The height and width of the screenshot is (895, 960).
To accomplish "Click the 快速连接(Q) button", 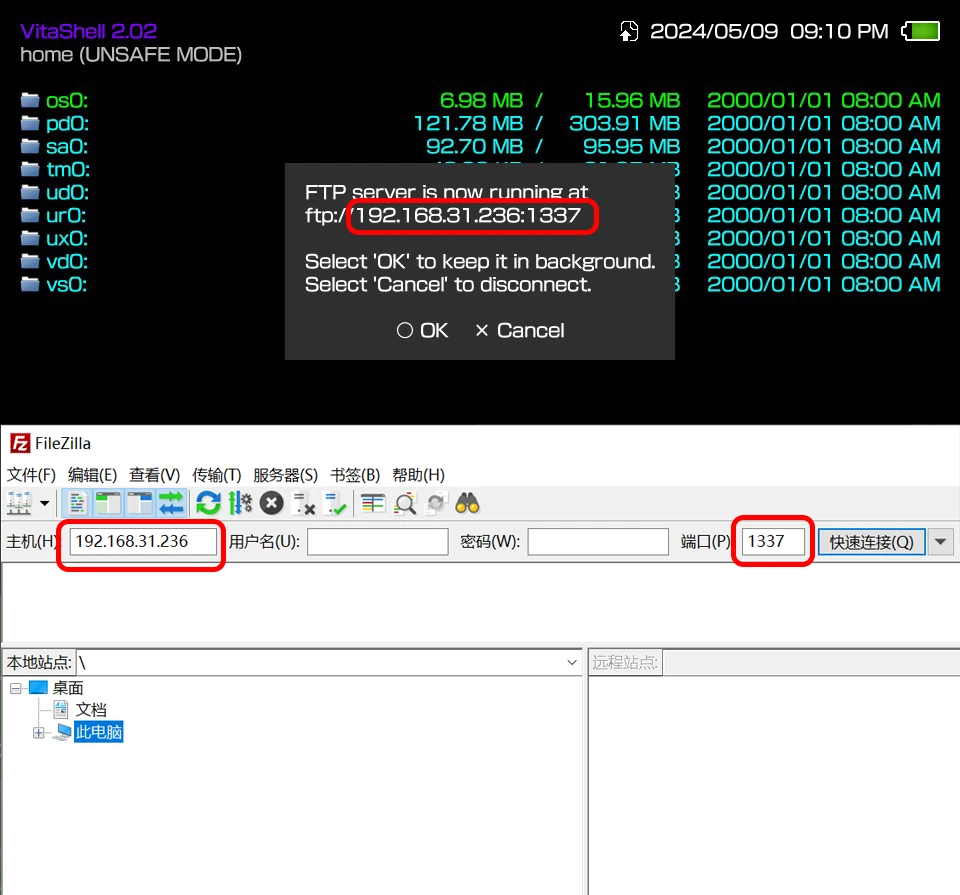I will 871,542.
